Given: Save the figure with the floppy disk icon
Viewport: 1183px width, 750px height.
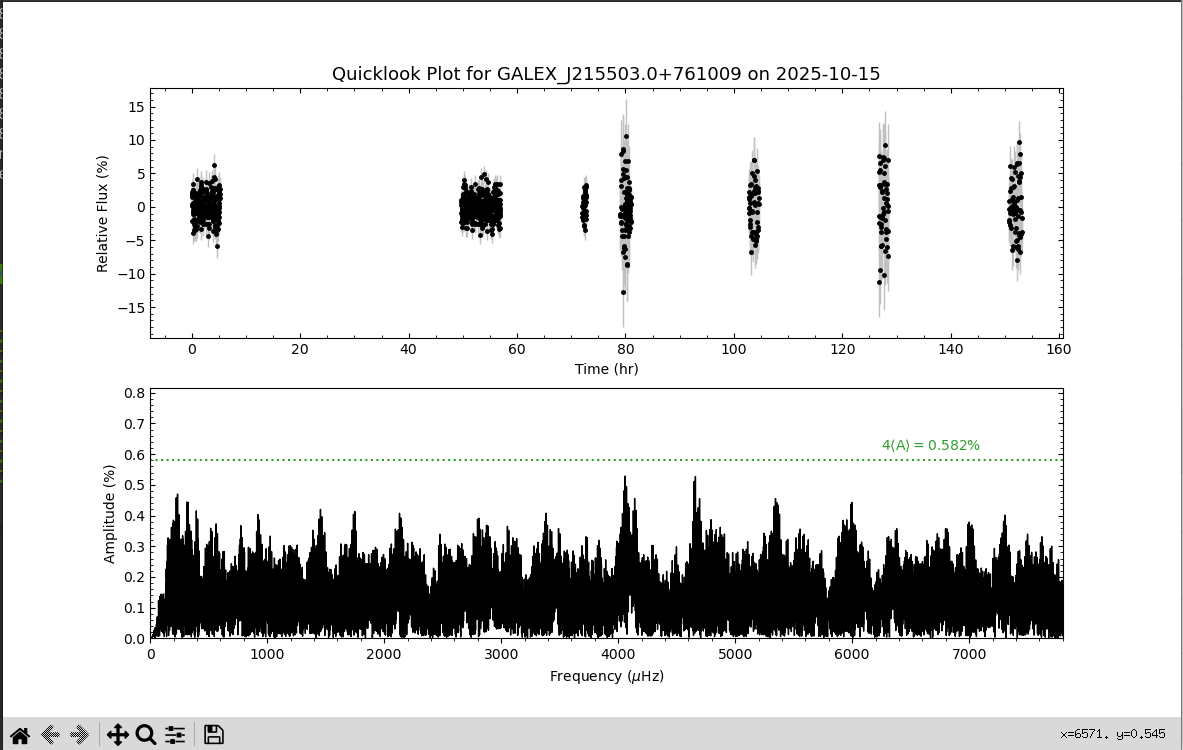Looking at the screenshot, I should tap(213, 735).
